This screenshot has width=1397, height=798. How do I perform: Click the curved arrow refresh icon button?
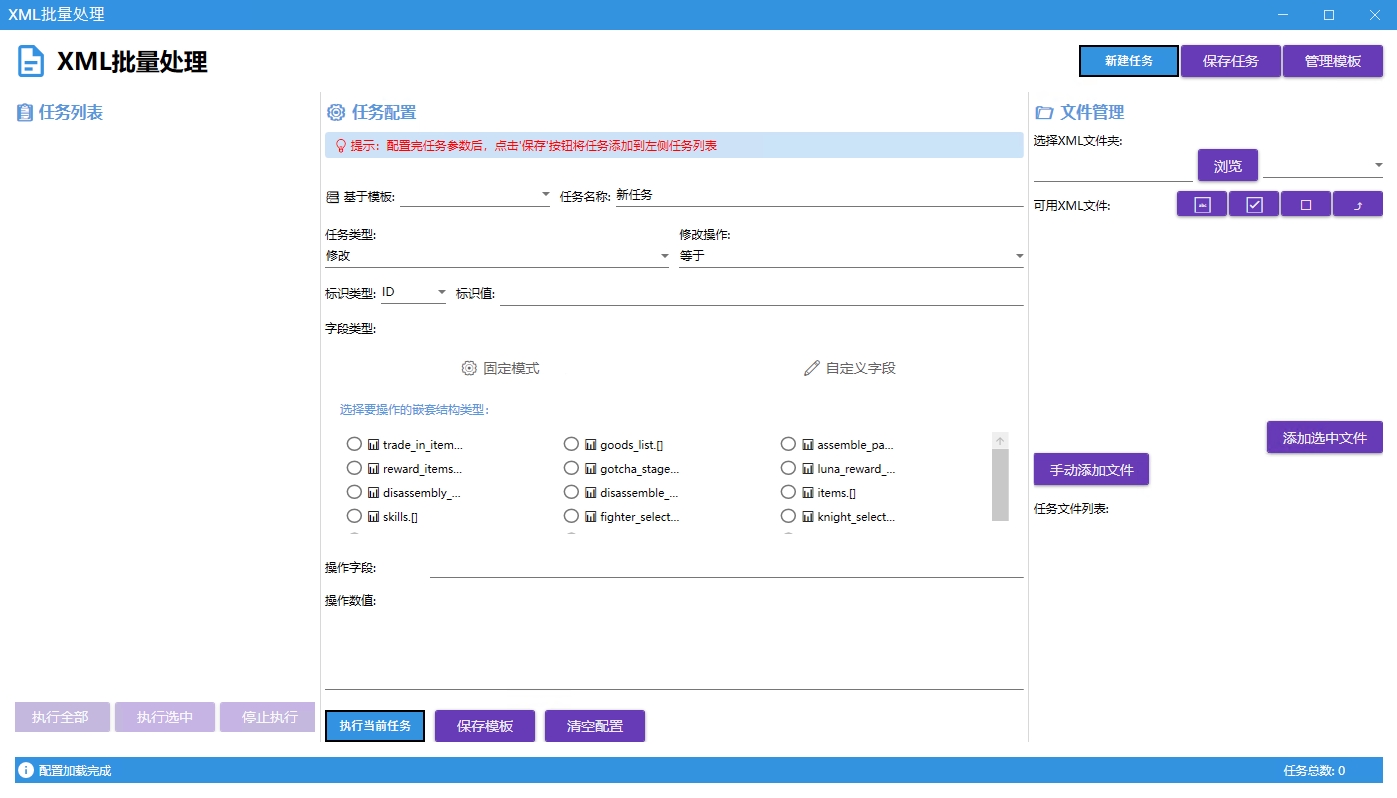(x=1357, y=203)
